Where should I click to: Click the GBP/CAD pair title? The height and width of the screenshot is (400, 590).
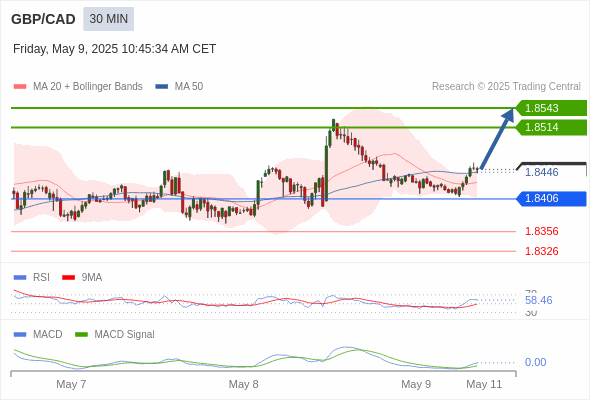pos(43,19)
